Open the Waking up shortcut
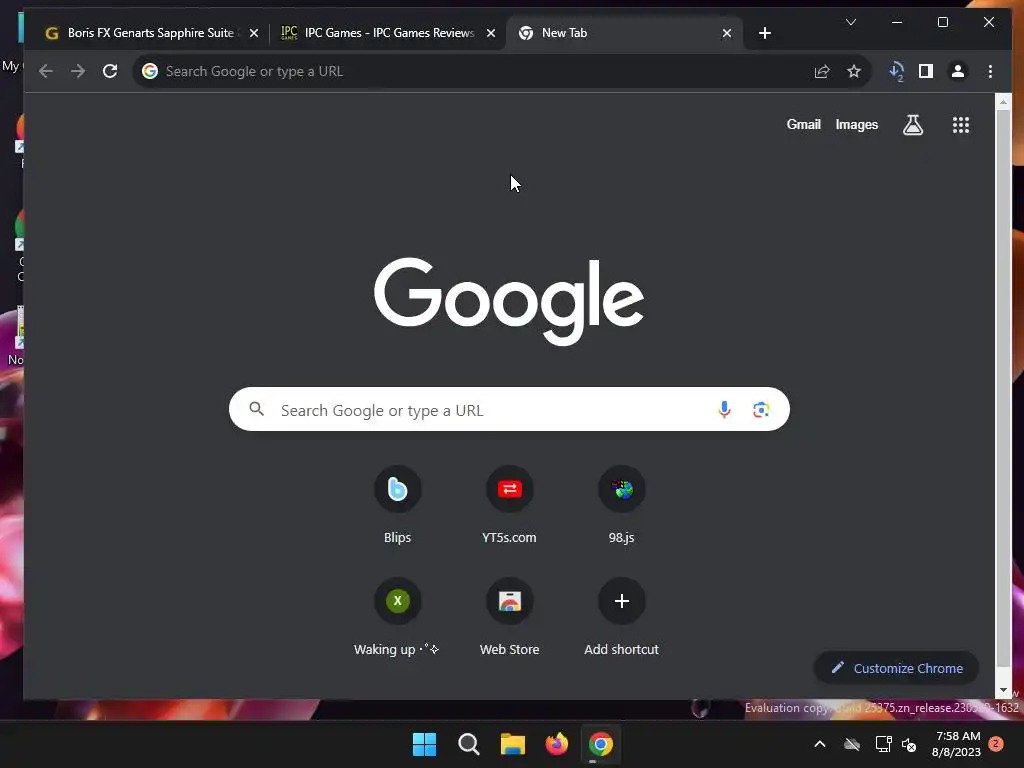Image resolution: width=1024 pixels, height=768 pixels. coord(397,617)
